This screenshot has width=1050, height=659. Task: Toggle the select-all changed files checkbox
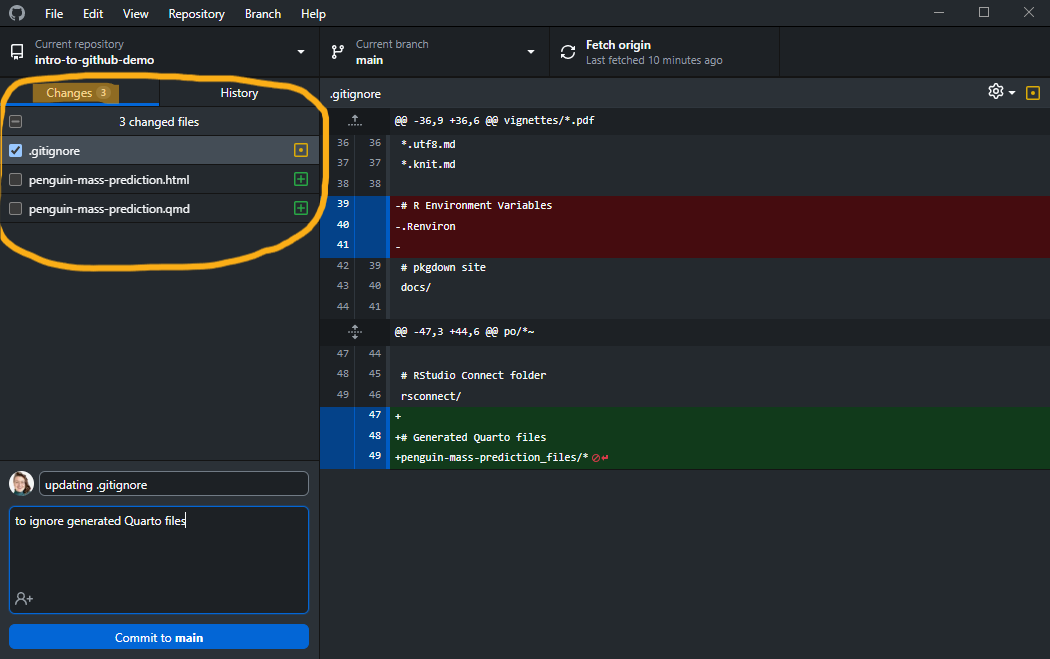point(15,122)
